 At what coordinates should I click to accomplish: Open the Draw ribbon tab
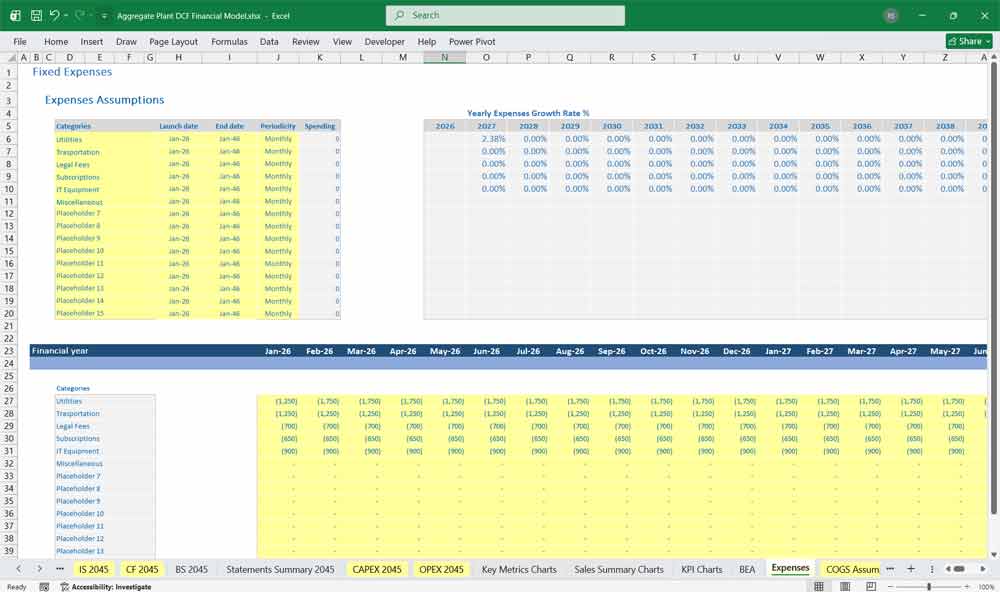pos(126,41)
